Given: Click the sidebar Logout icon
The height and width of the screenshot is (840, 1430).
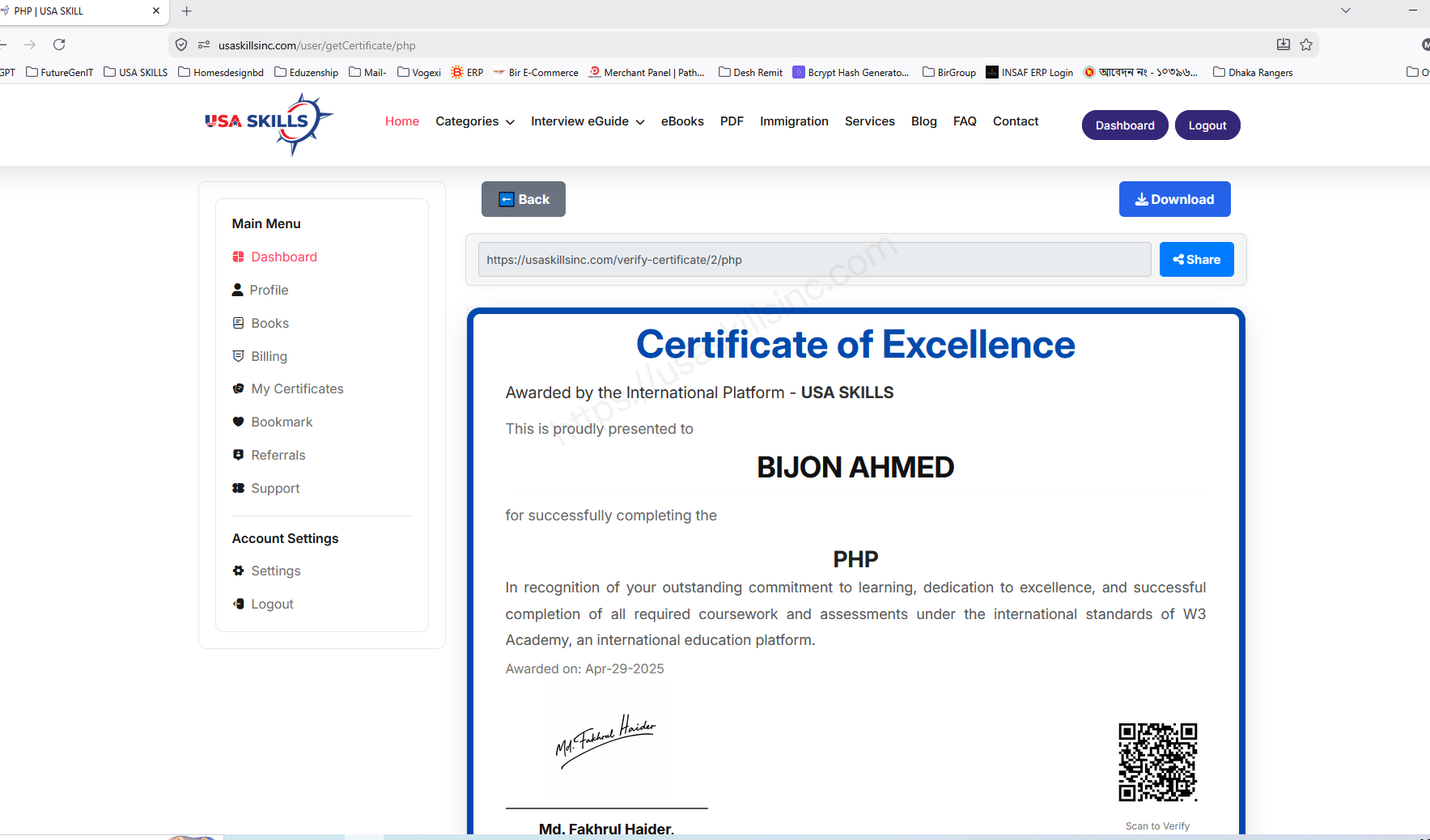Looking at the screenshot, I should click(238, 604).
